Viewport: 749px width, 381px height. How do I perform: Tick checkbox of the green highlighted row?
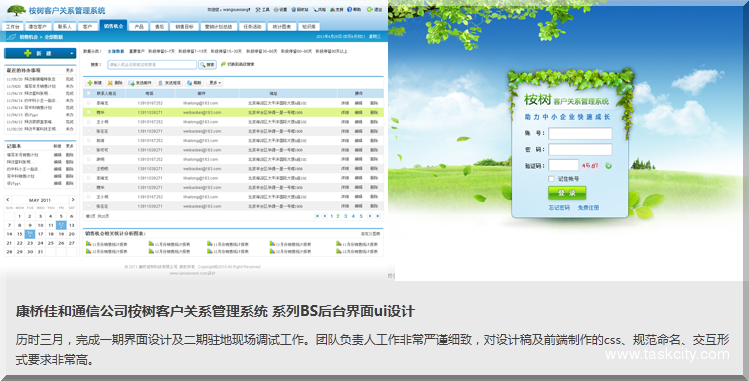pyautogui.click(x=89, y=112)
